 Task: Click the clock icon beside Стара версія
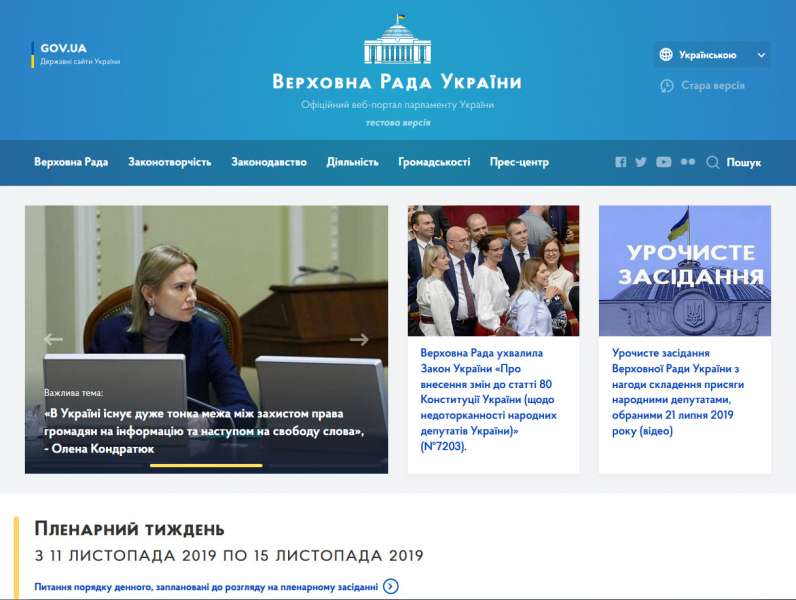667,86
